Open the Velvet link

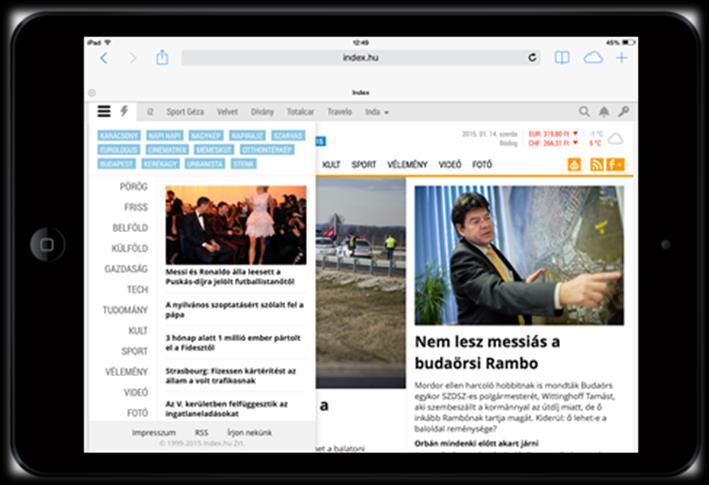(x=227, y=112)
